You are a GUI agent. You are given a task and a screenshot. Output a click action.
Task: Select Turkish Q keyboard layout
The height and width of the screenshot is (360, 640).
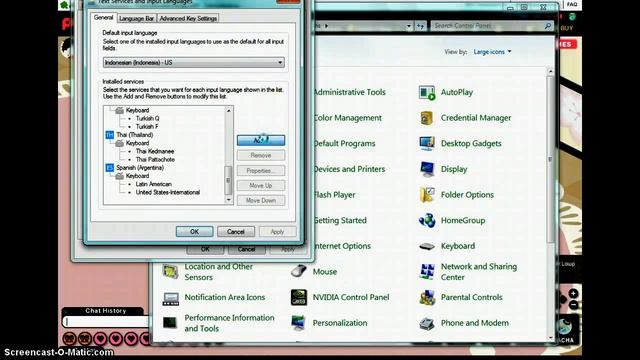pos(147,118)
